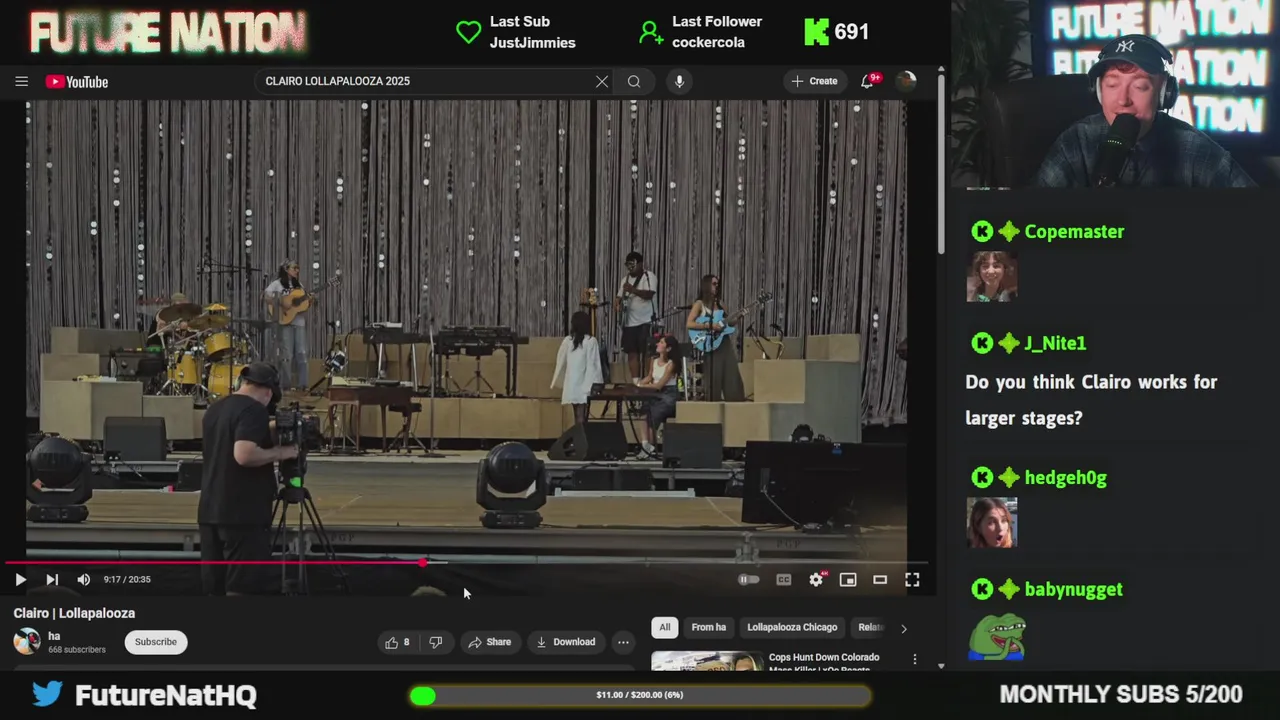The height and width of the screenshot is (720, 1280).
Task: Click the 9:17 / 20:35 time display
Action: click(127, 580)
